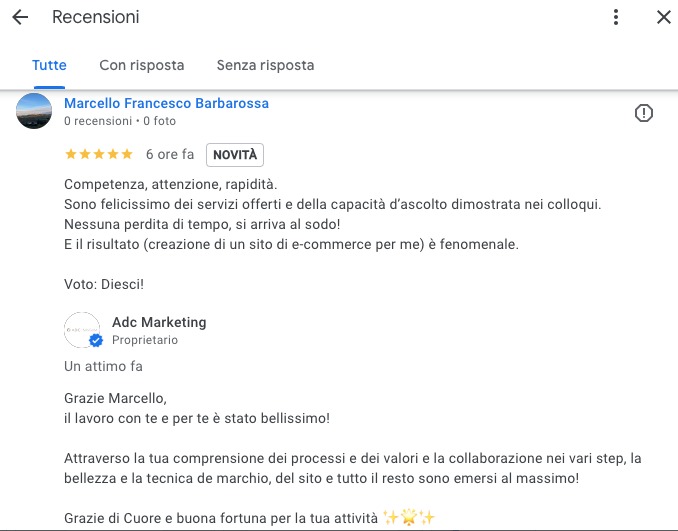This screenshot has height=531, width=678.
Task: Report Marcello's review with the flag icon
Action: [x=644, y=113]
